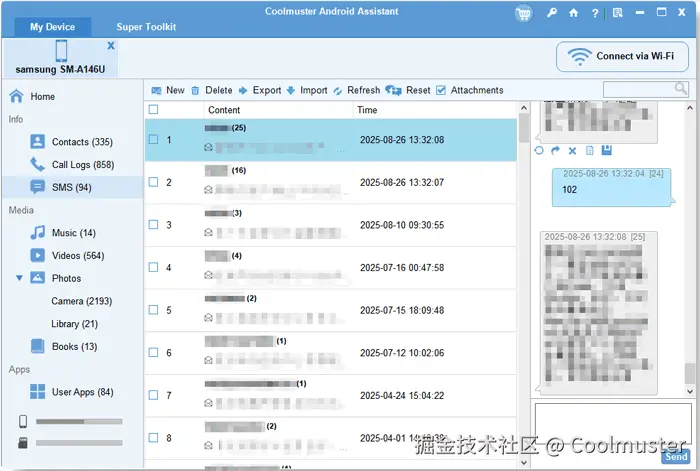
Task: Select the row dated 2025-08-10 09:30:55
Action: 331,225
